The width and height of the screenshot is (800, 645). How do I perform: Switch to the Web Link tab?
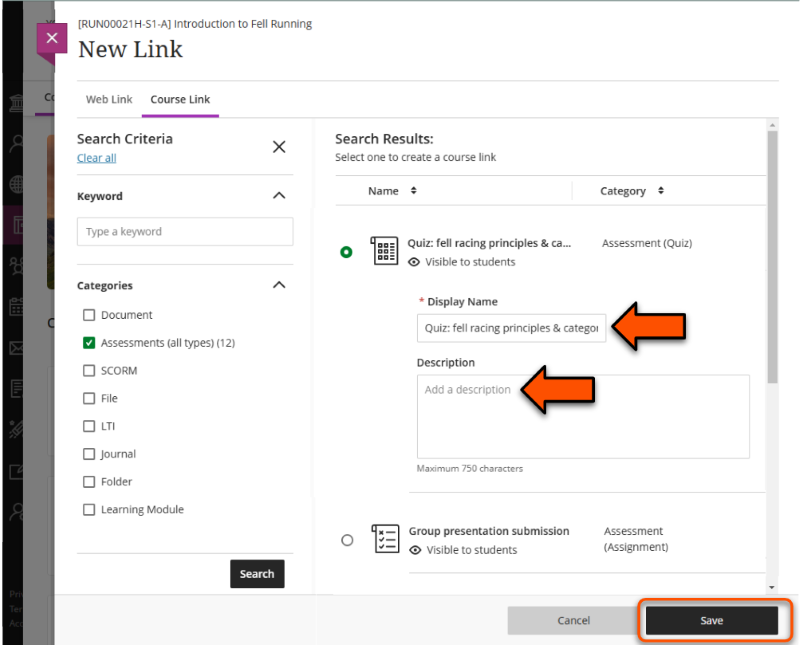pos(109,100)
